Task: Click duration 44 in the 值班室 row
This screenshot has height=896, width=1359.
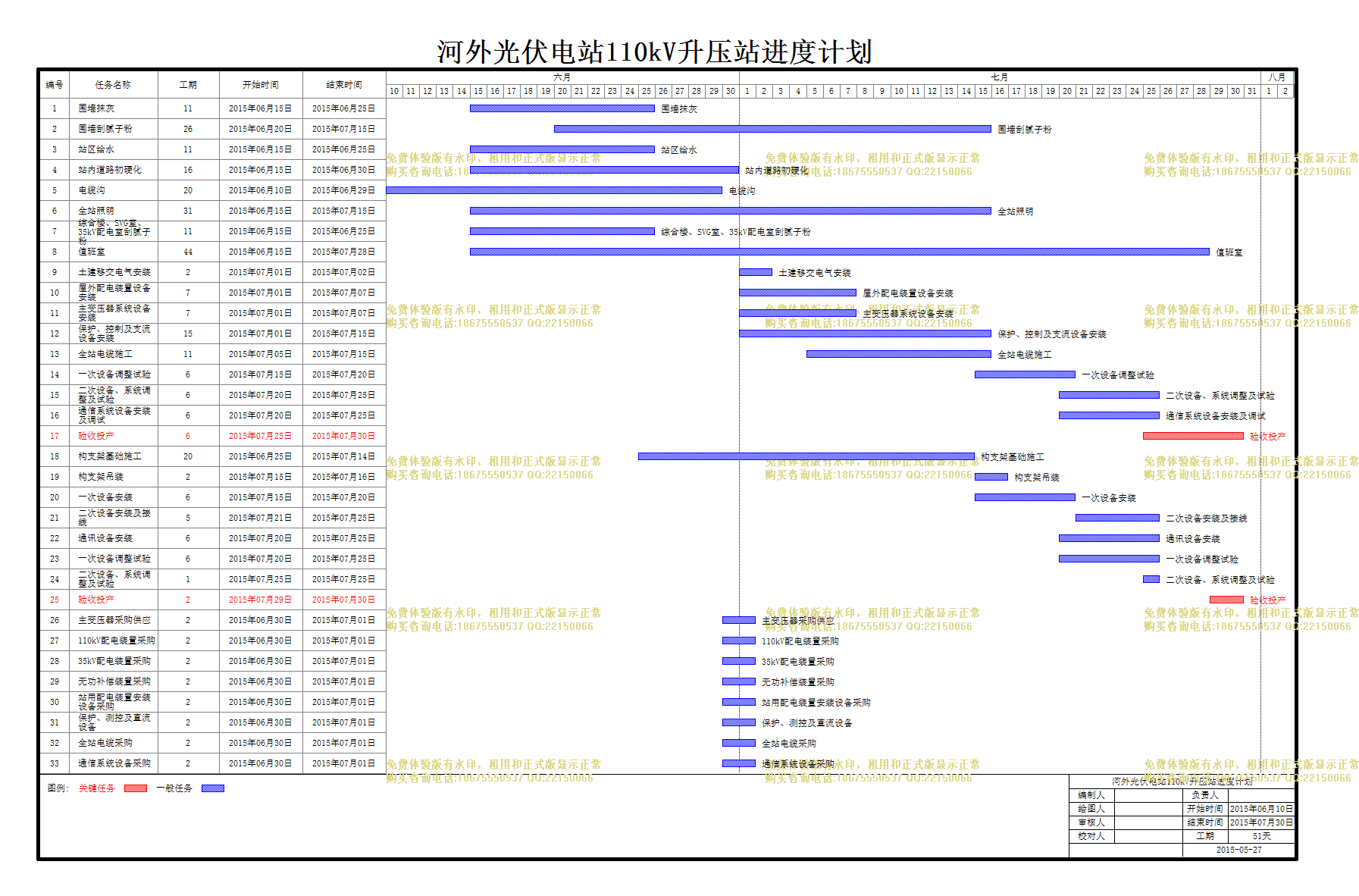Action: click(188, 252)
